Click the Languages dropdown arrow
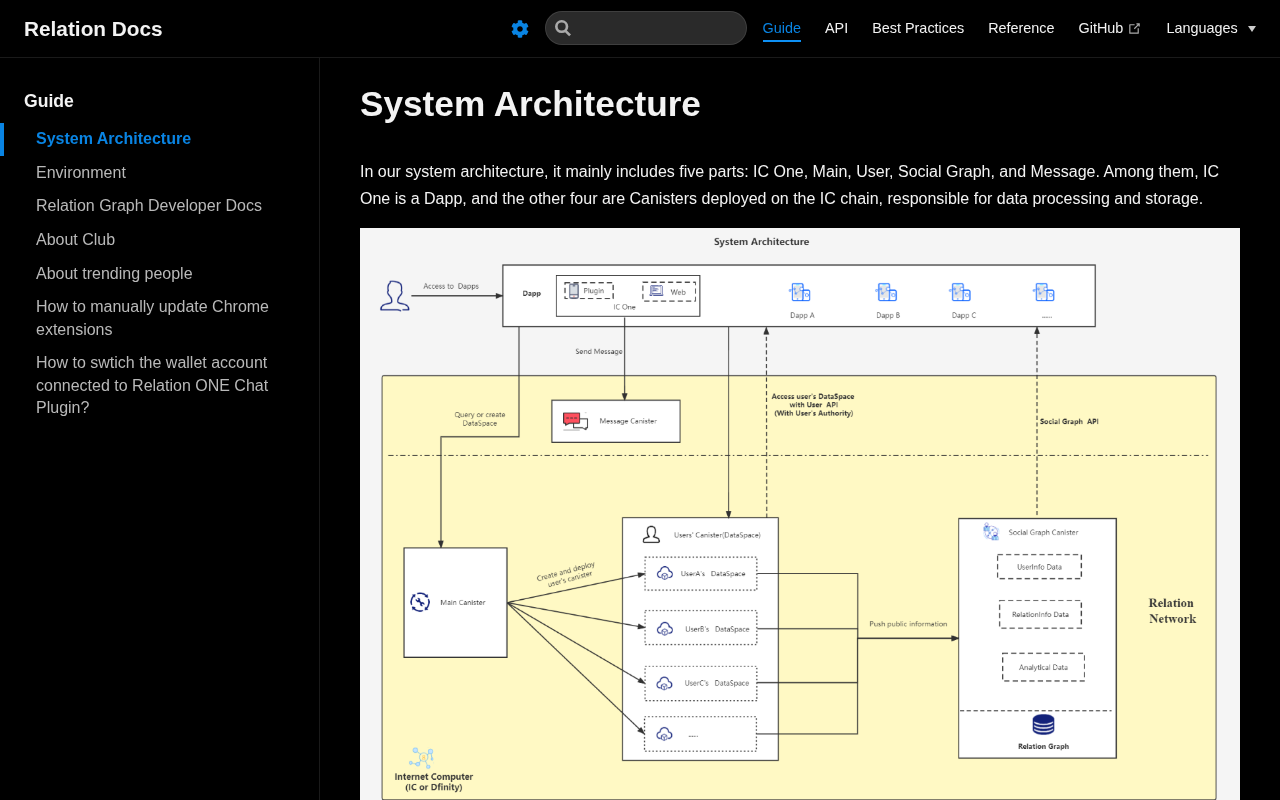The width and height of the screenshot is (1280, 800). [x=1252, y=29]
